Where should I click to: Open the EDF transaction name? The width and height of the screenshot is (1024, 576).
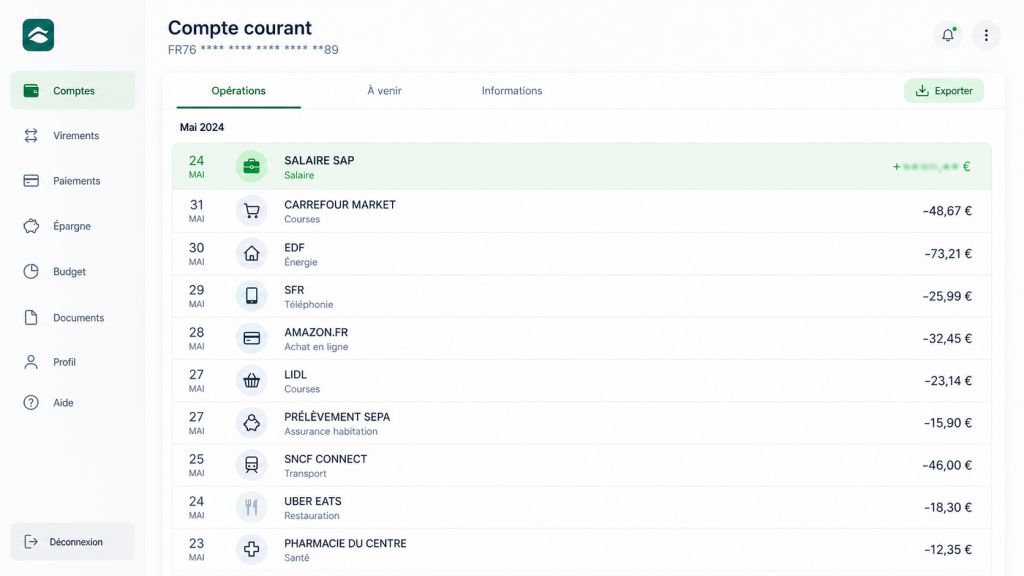pyautogui.click(x=294, y=248)
